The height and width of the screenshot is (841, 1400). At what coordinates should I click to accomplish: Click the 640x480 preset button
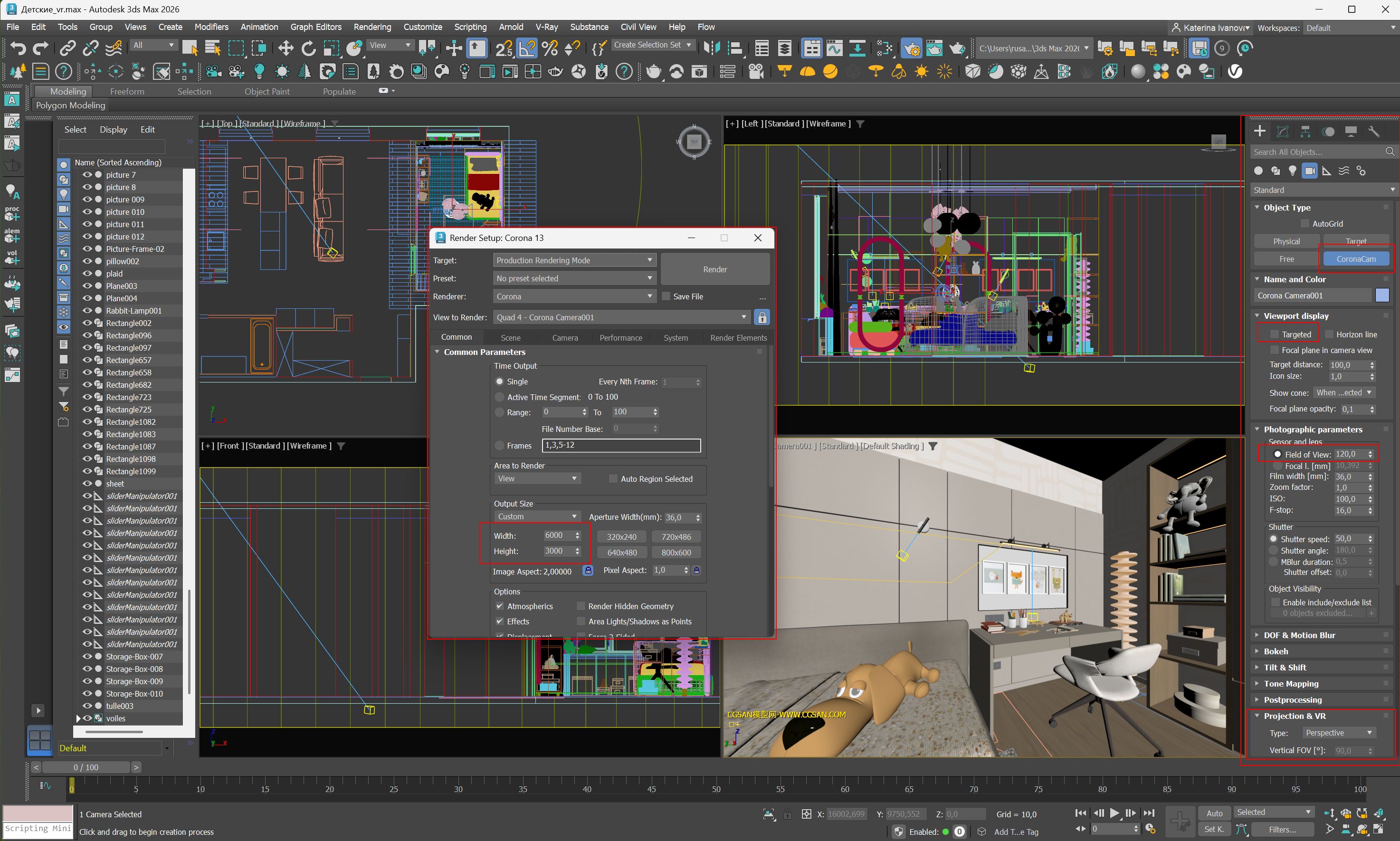point(621,553)
